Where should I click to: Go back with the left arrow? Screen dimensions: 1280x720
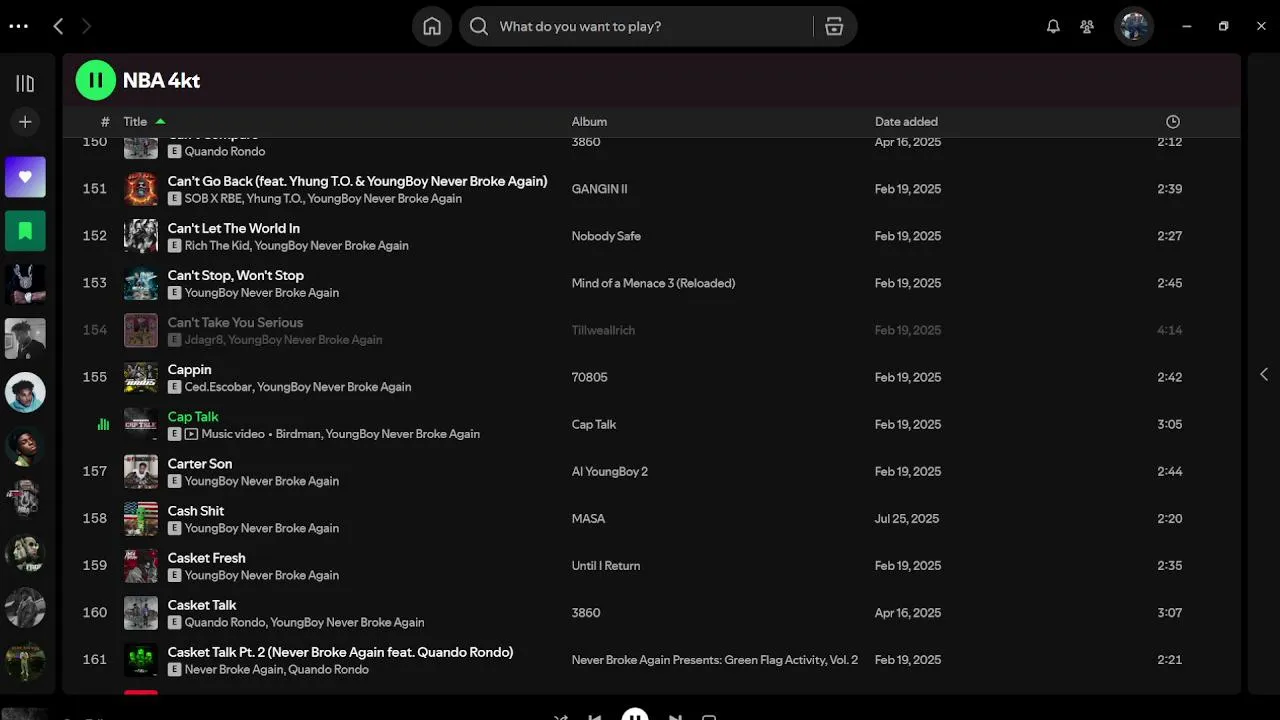click(58, 27)
